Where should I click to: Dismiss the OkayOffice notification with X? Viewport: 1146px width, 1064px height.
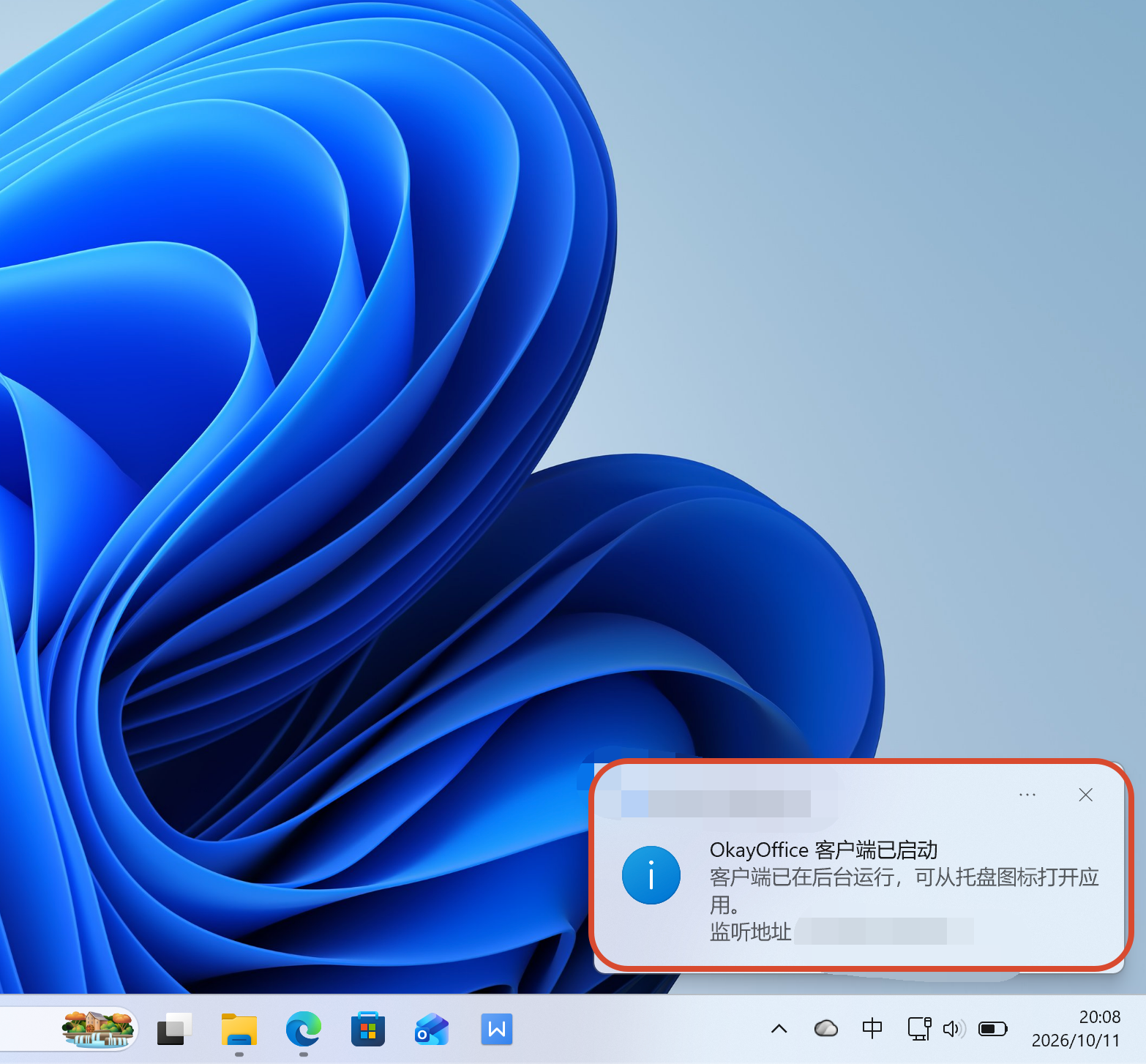point(1086,795)
